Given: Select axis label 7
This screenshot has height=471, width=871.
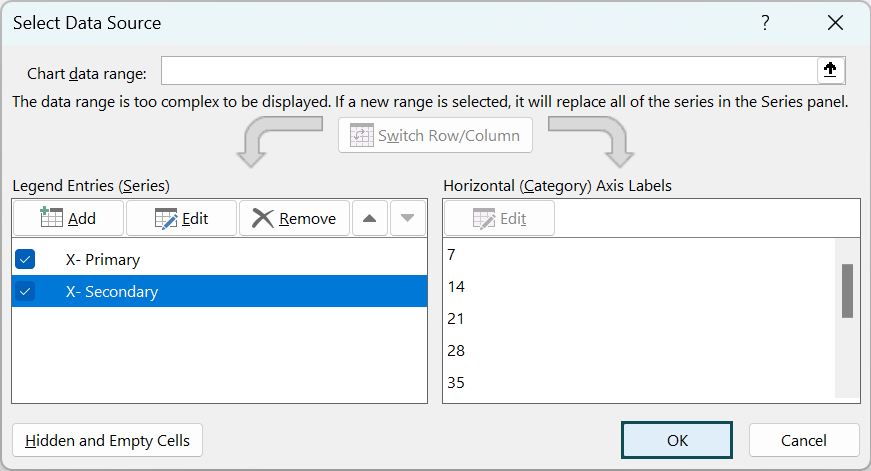Looking at the screenshot, I should [x=640, y=254].
